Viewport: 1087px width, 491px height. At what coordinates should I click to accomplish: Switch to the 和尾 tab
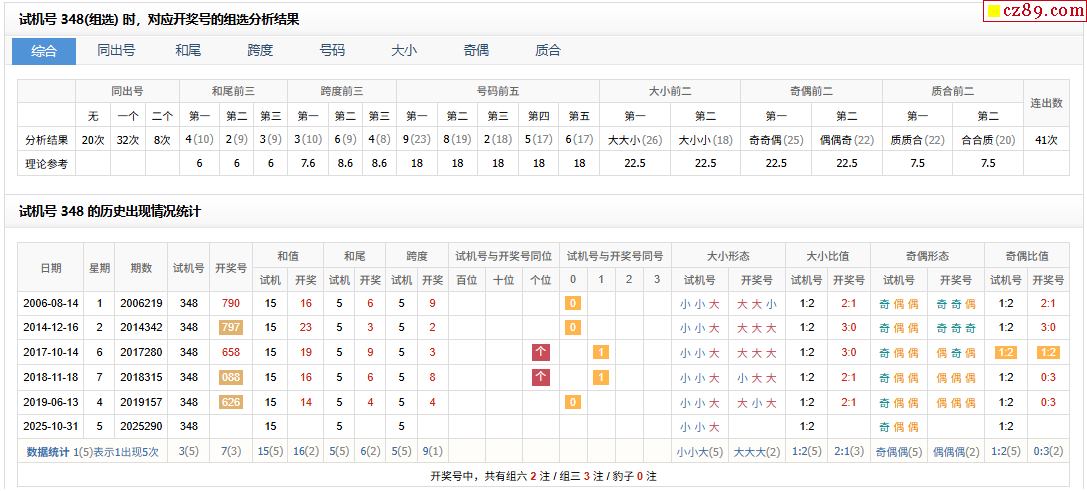[x=188, y=51]
